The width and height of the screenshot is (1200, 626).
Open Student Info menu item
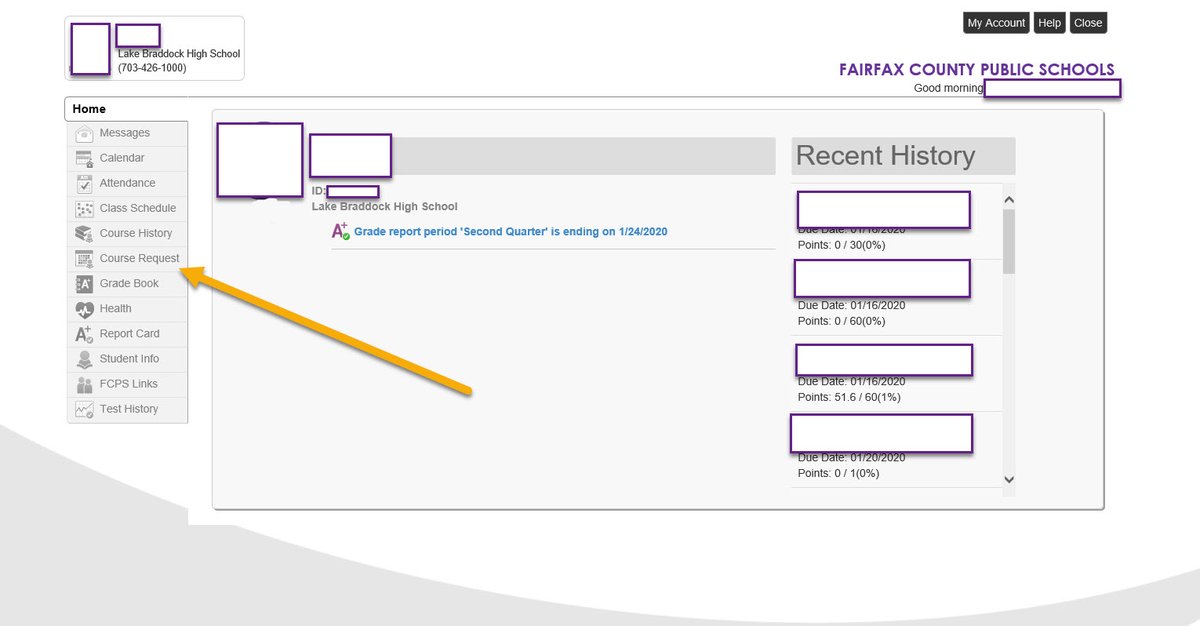coord(127,358)
